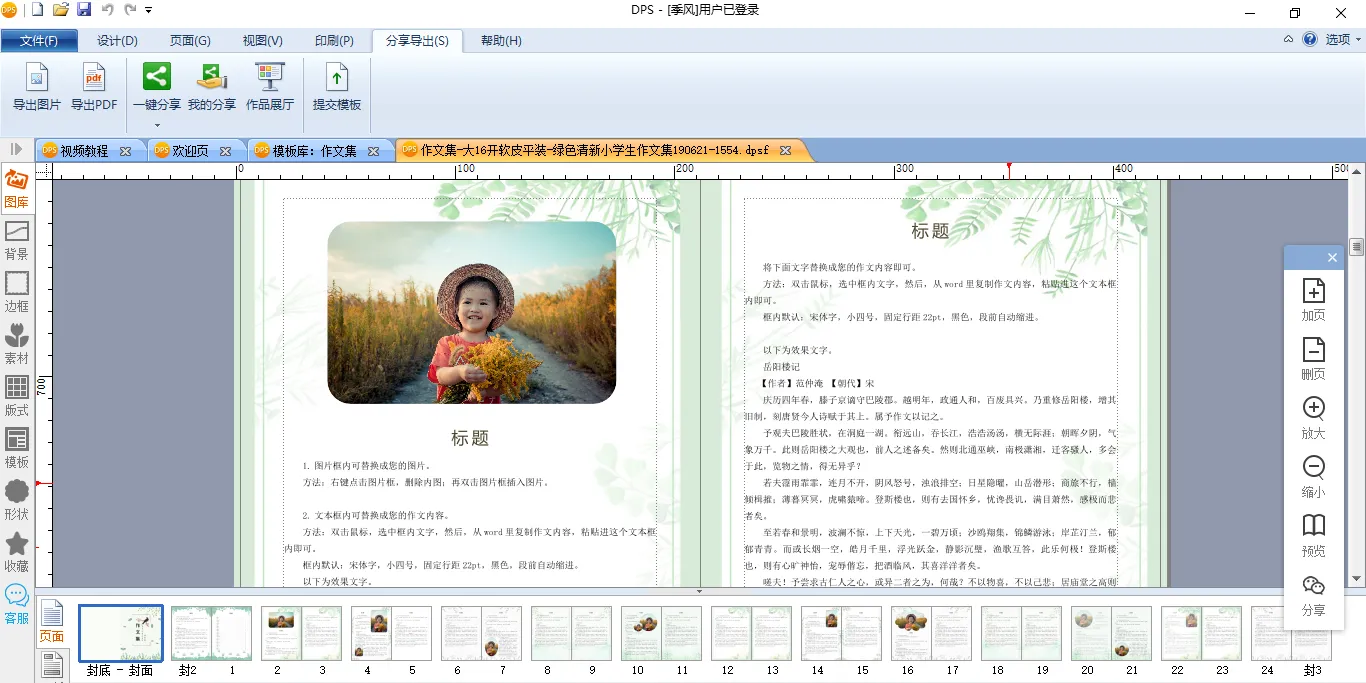Click the 页面 page view icon
The height and width of the screenshot is (683, 1366).
pyautogui.click(x=51, y=622)
